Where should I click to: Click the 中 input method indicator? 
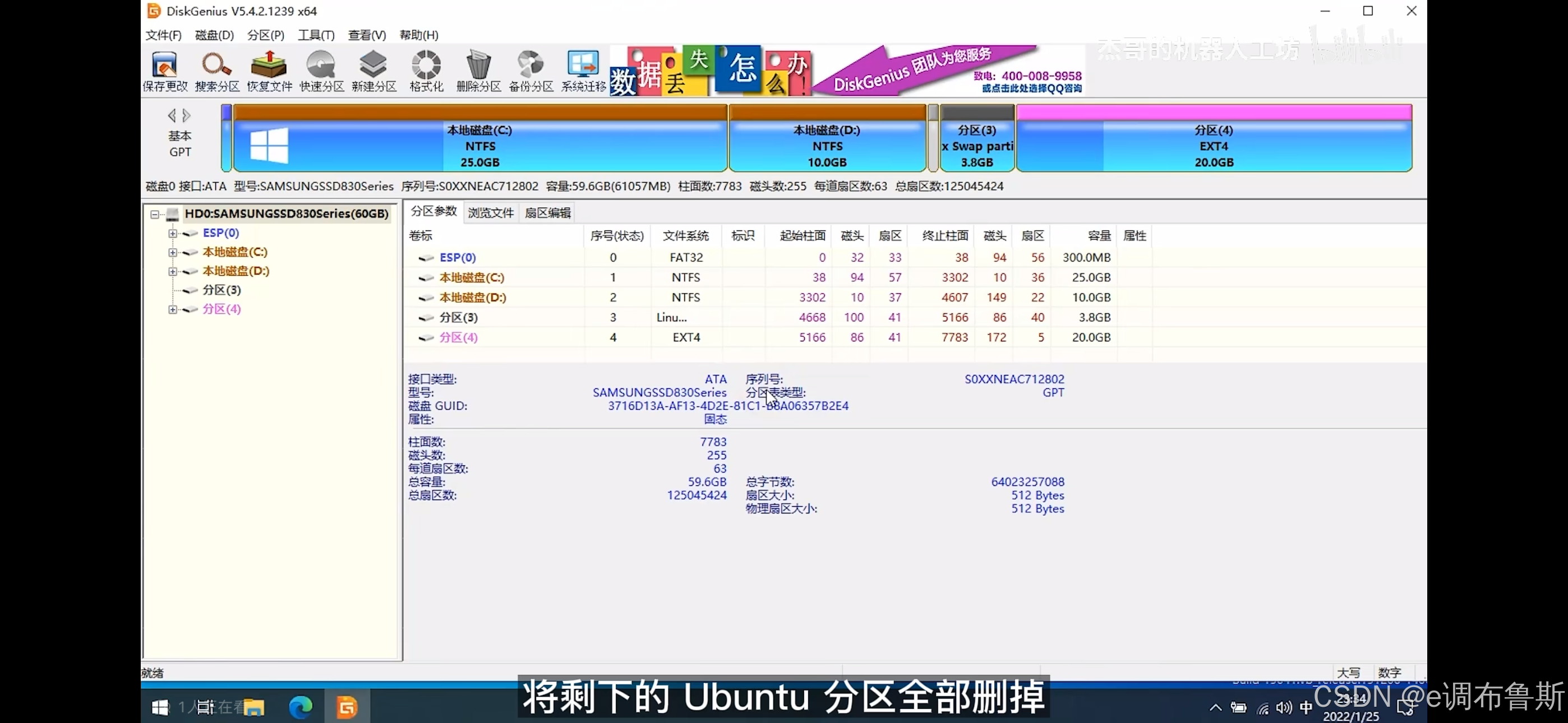pos(1306,707)
